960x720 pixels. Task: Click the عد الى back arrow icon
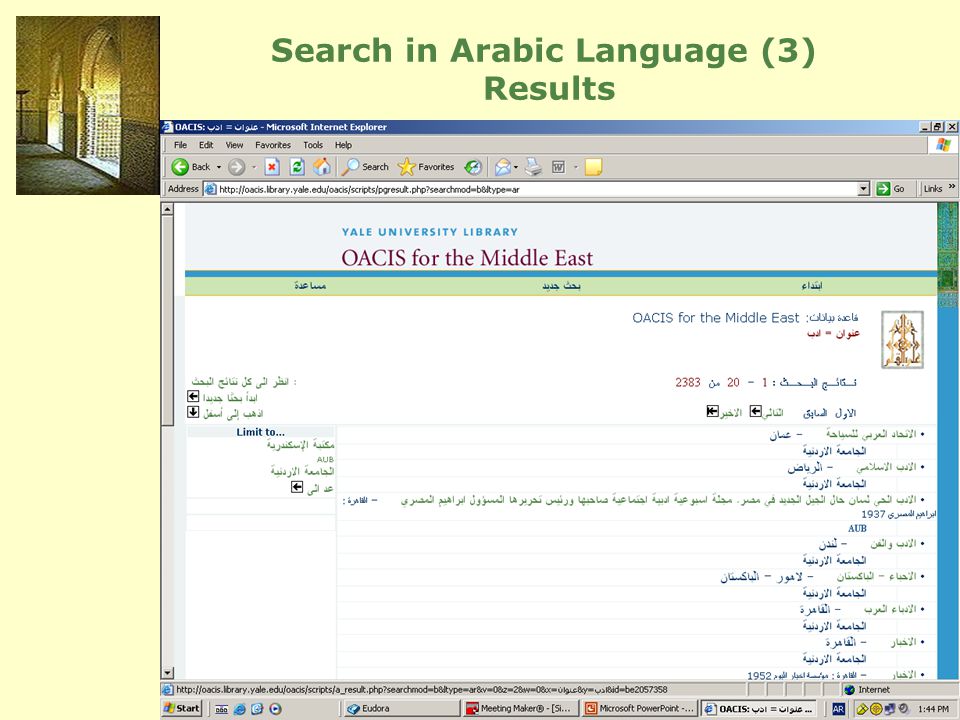(x=297, y=487)
